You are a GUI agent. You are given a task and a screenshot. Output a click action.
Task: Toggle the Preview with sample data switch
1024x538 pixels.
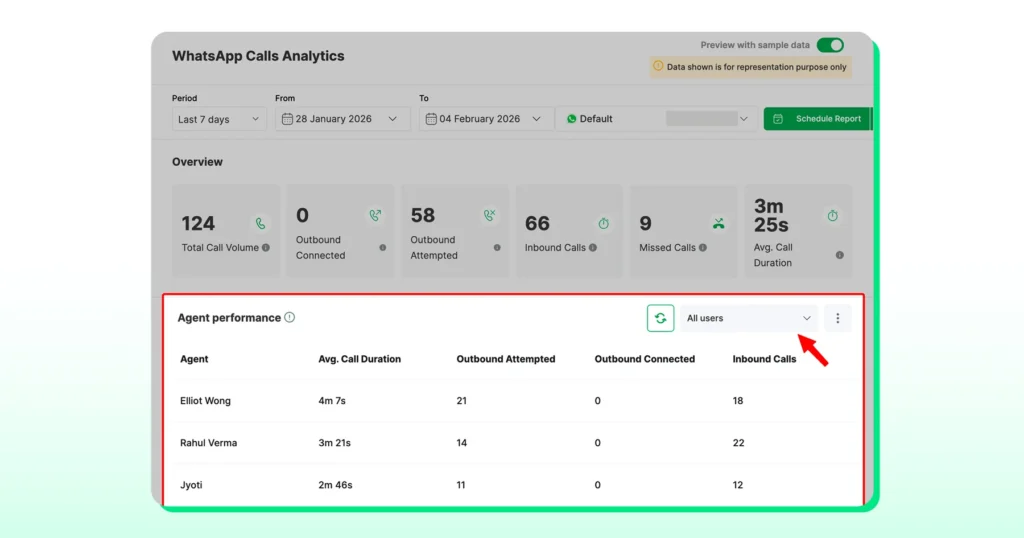tap(830, 45)
